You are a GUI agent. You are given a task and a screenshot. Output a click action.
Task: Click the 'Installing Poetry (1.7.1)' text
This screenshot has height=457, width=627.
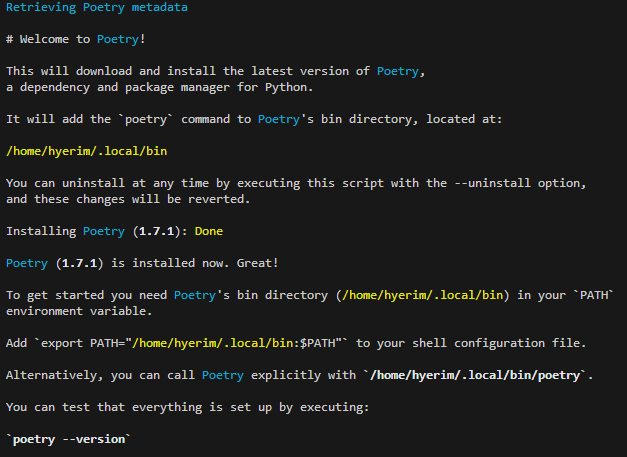click(x=96, y=231)
